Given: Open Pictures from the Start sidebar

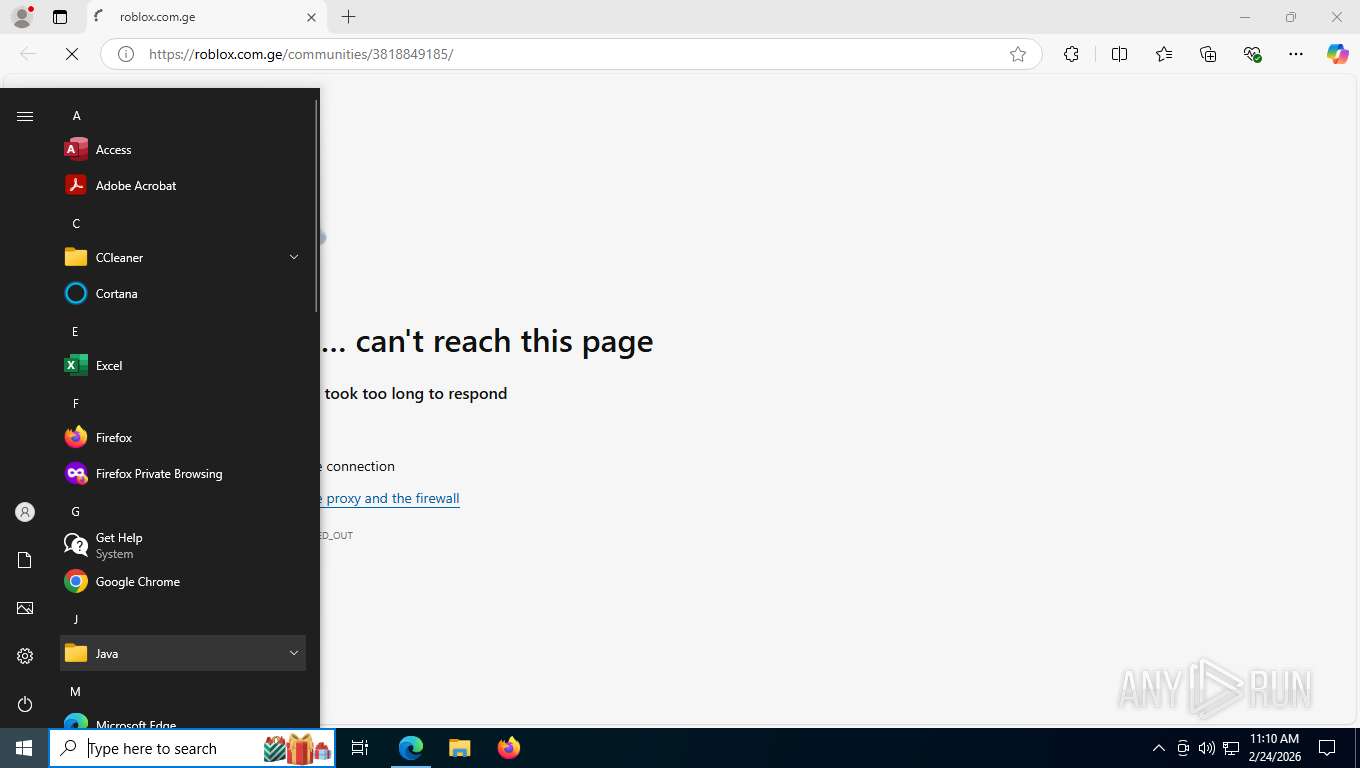Looking at the screenshot, I should point(25,608).
